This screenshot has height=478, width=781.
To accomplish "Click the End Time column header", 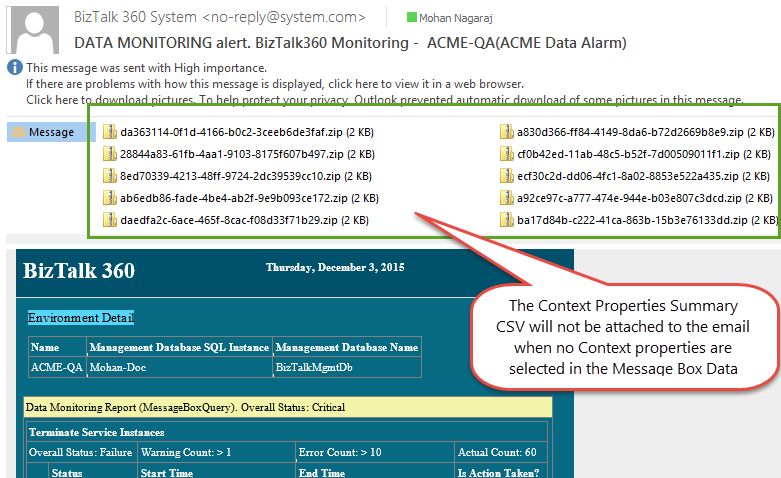I will [375, 472].
